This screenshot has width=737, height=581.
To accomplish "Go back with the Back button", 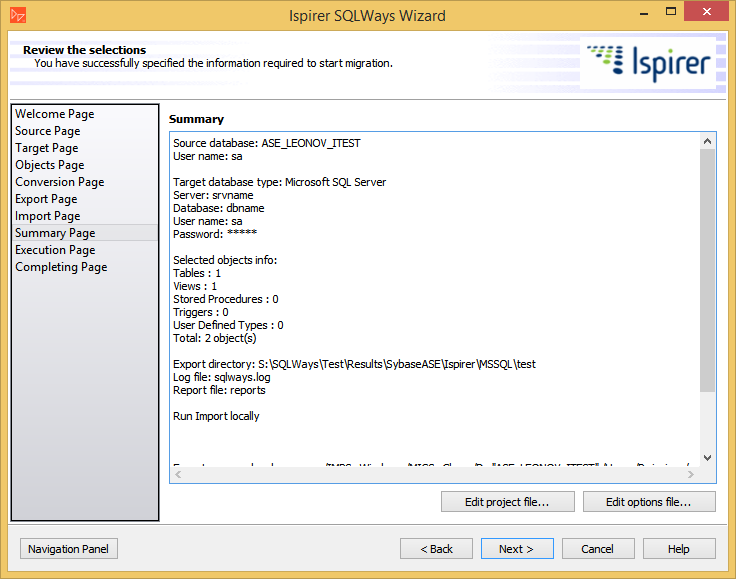I will pyautogui.click(x=436, y=549).
